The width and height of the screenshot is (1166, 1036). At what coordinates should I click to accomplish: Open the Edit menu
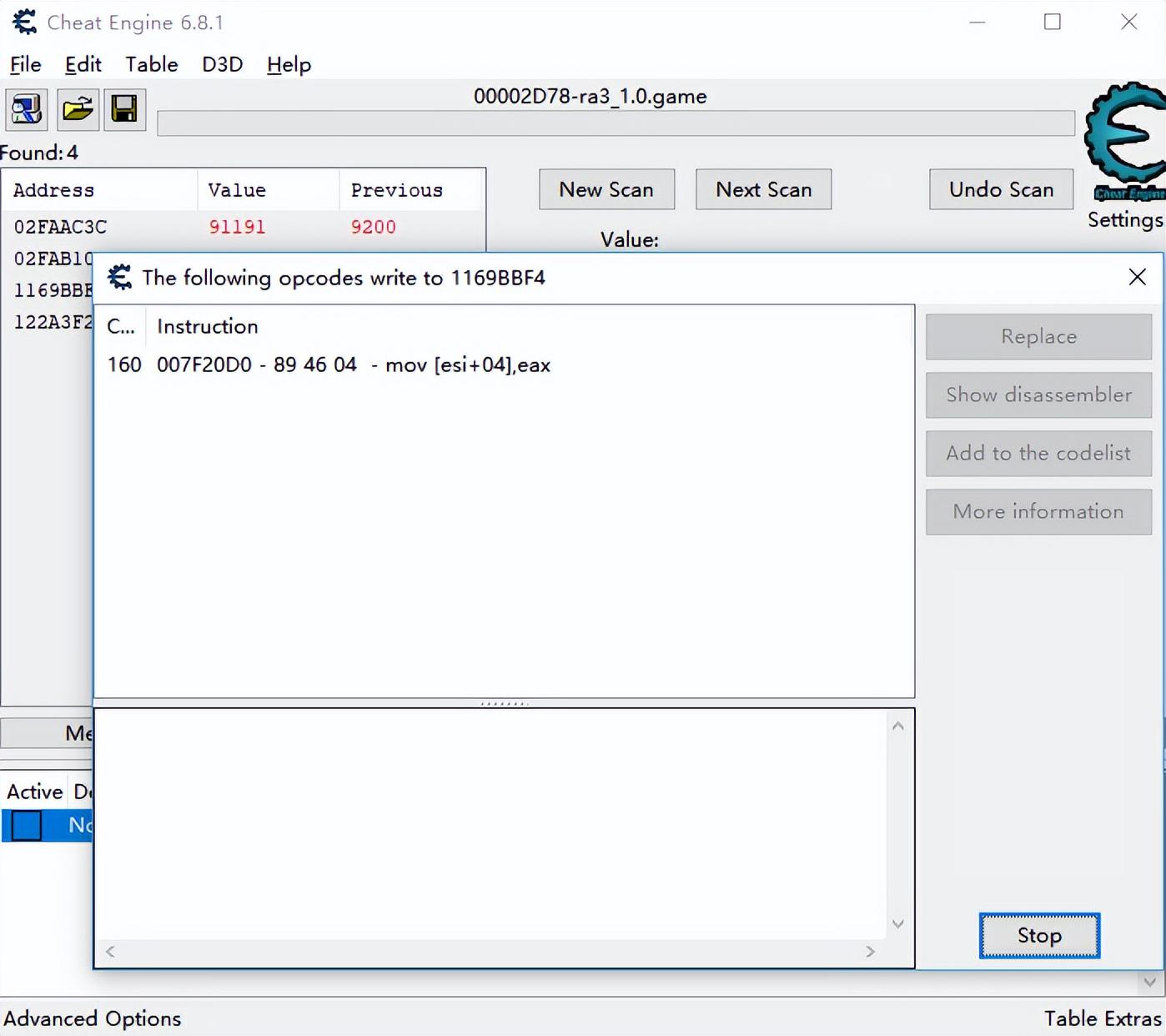83,64
